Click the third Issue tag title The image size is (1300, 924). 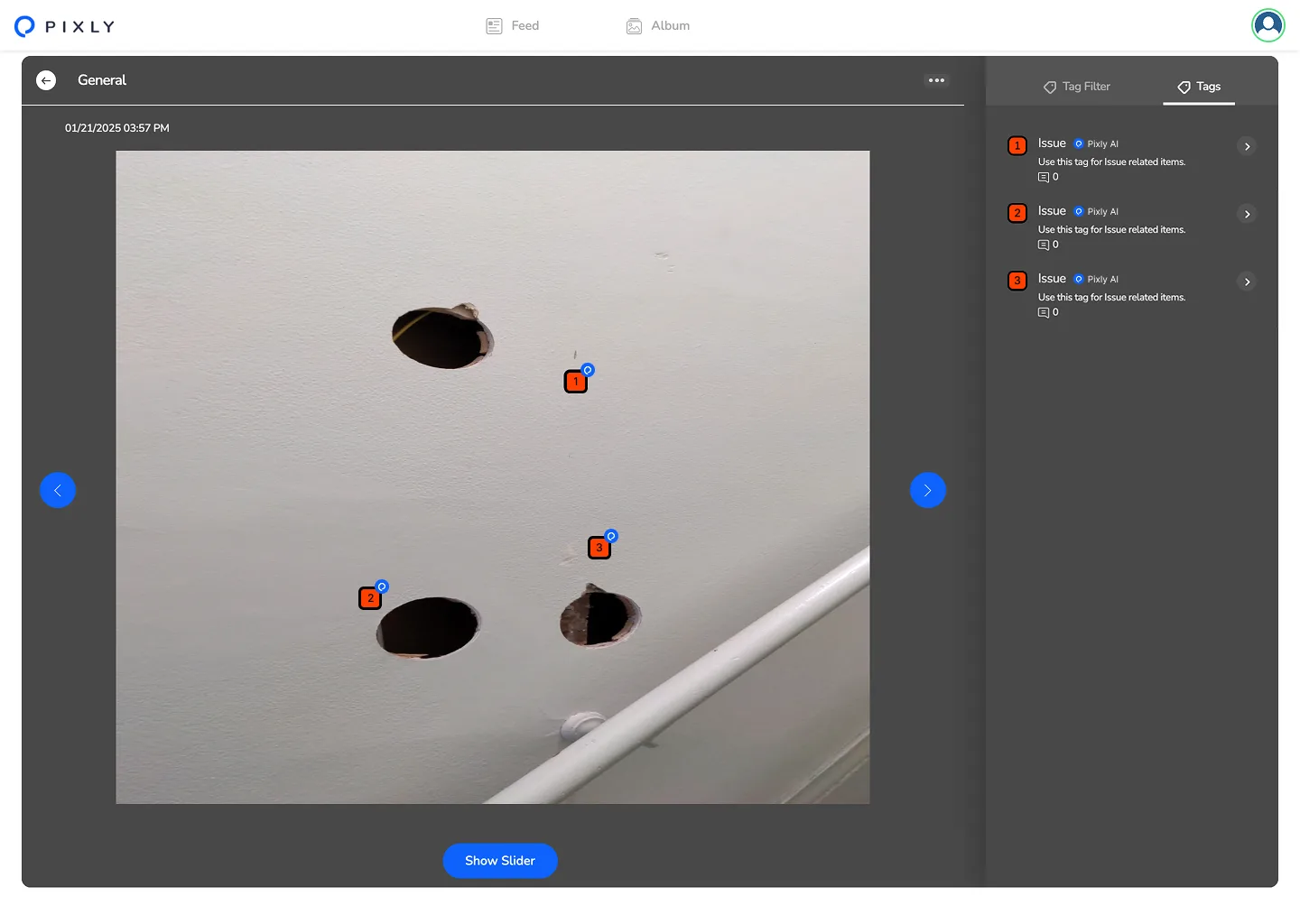pos(1052,279)
